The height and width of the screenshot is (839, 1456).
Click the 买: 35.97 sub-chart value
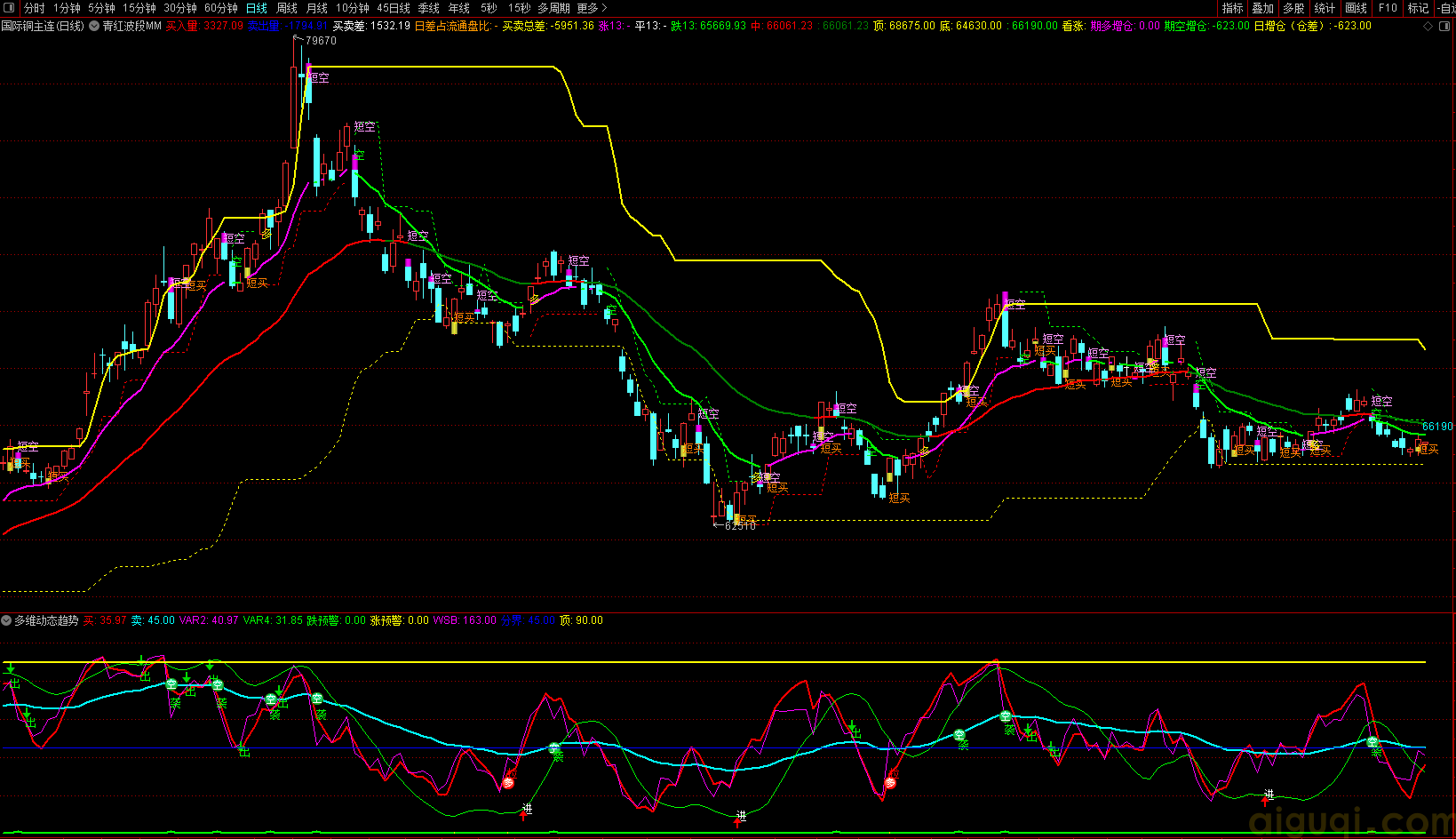pos(105,620)
